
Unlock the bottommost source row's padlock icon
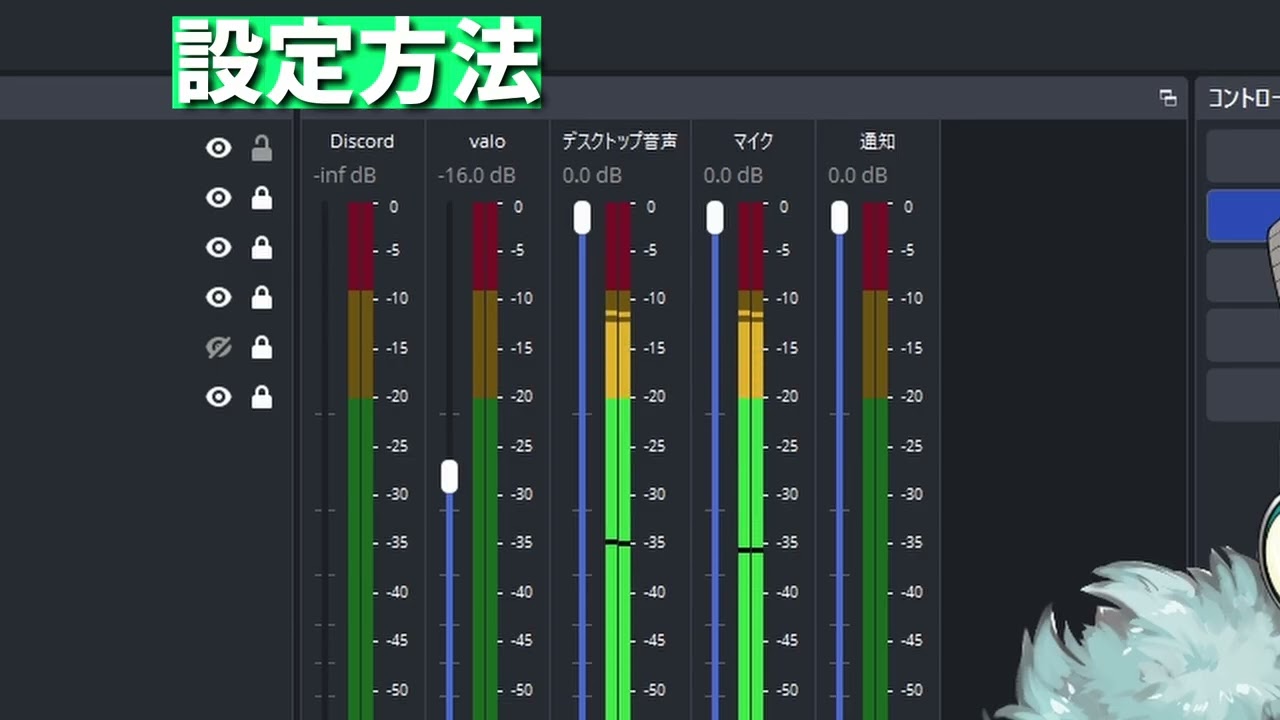click(261, 397)
